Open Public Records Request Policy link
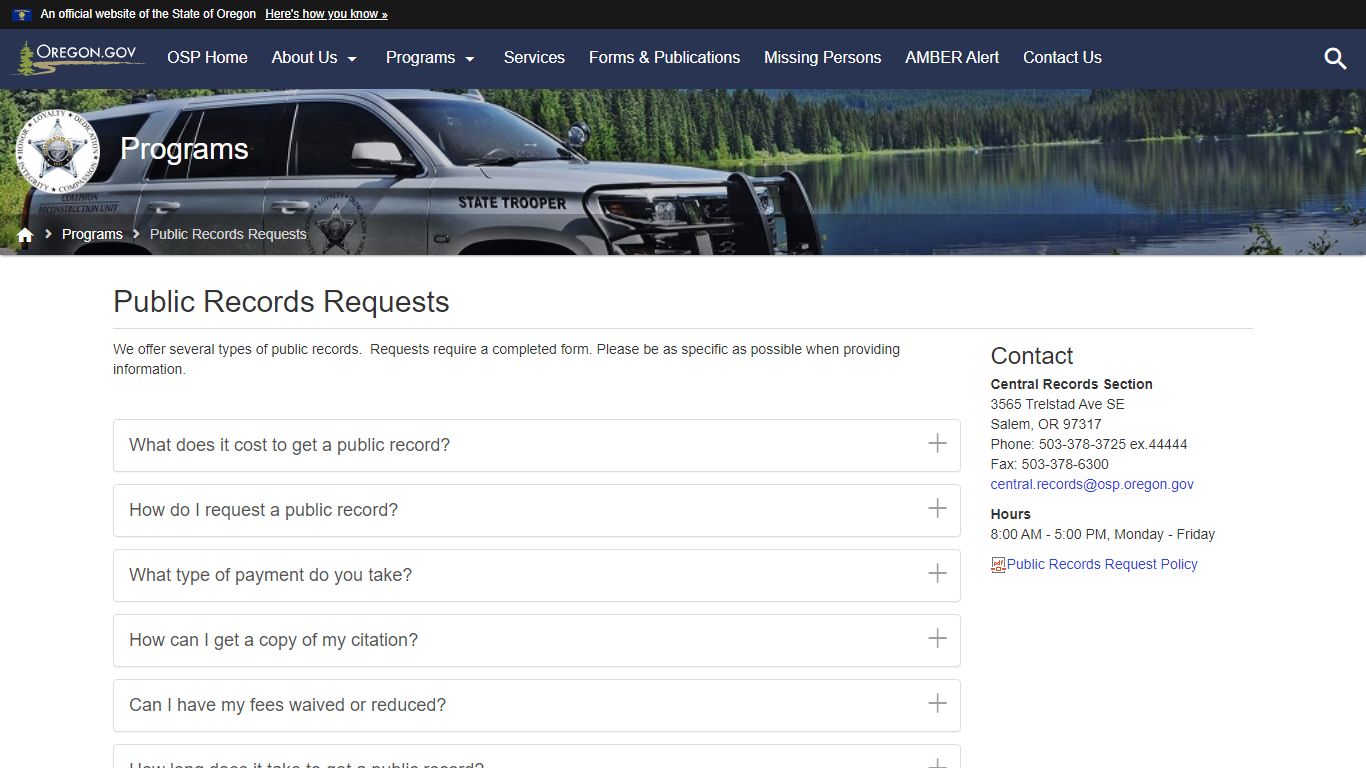1366x768 pixels. [x=1102, y=564]
